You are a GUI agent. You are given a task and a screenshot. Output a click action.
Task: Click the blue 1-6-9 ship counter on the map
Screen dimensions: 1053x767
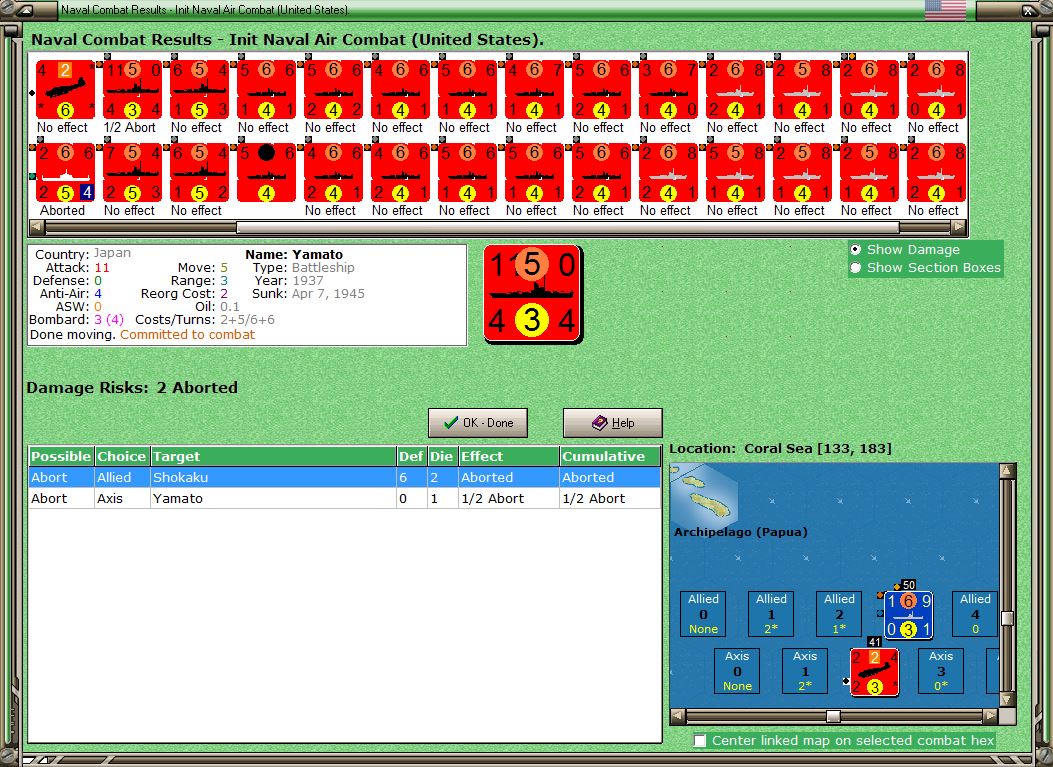pyautogui.click(x=908, y=615)
